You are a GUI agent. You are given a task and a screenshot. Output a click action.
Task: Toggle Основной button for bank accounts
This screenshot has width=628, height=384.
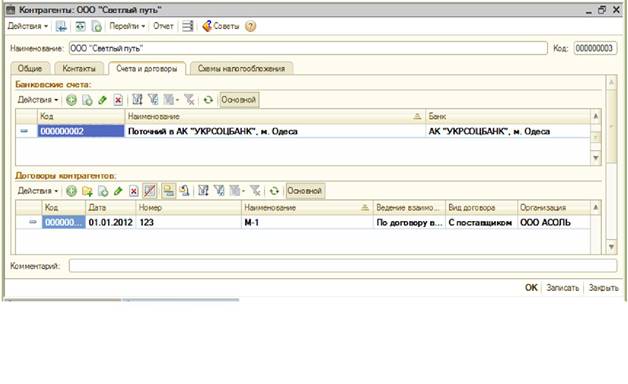coord(239,100)
